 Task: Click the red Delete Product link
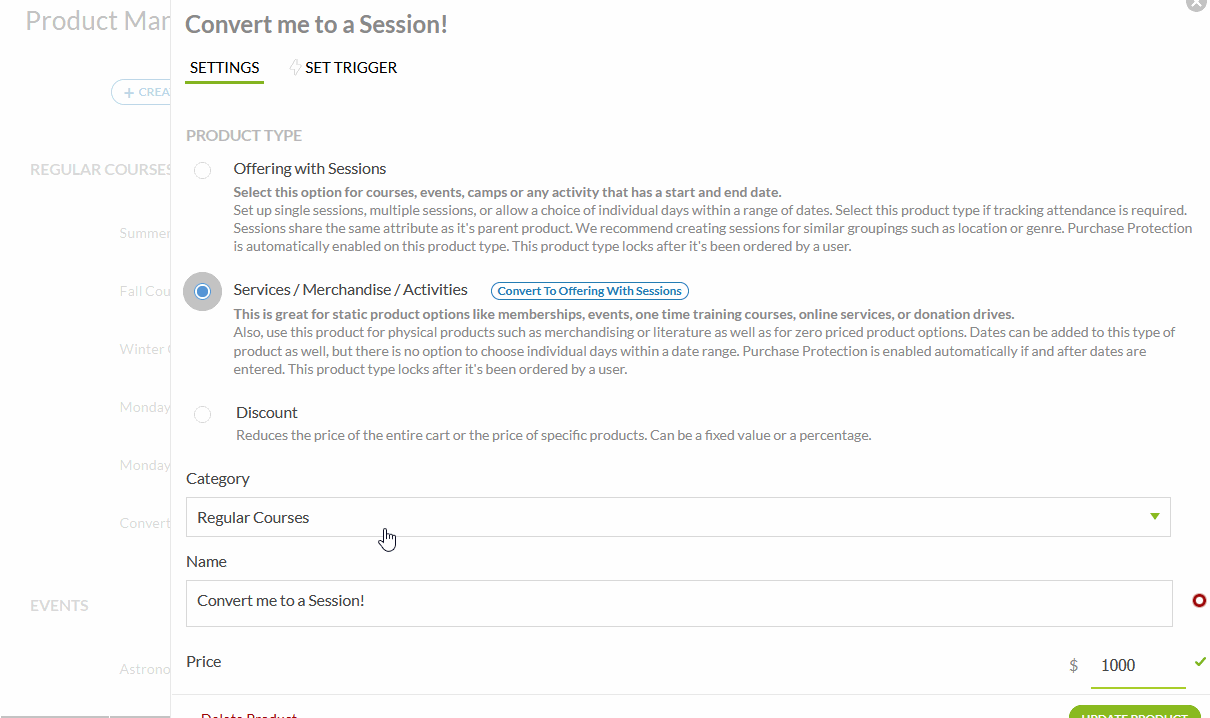click(x=249, y=714)
